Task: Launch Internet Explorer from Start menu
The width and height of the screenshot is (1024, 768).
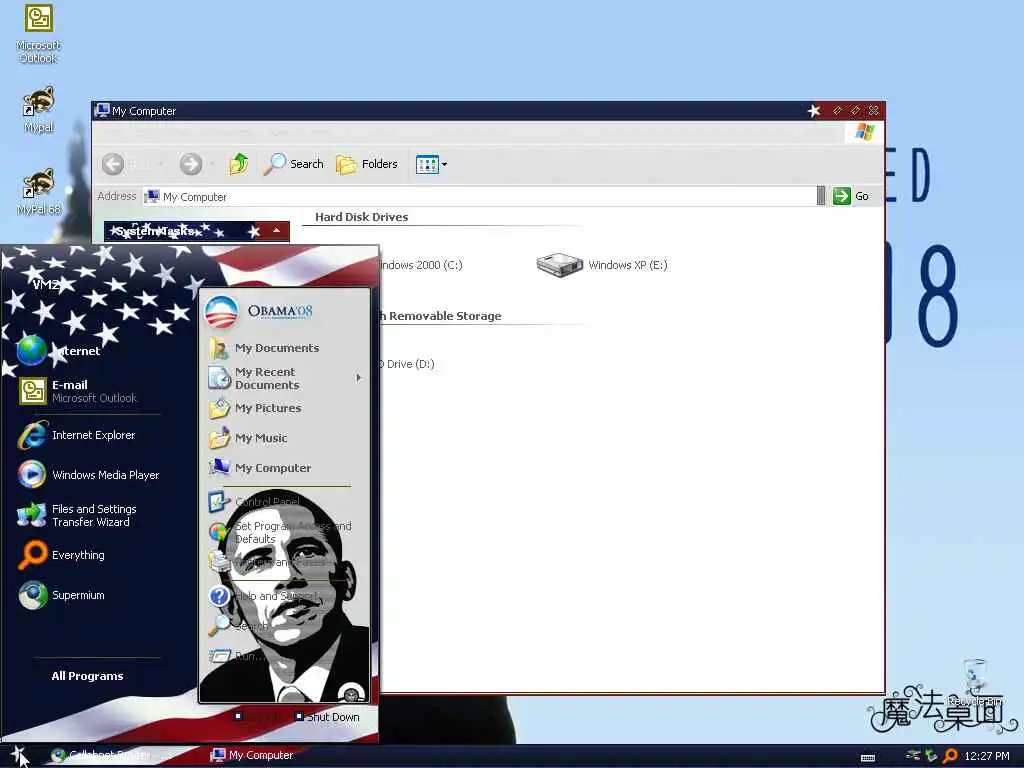Action: tap(77, 436)
